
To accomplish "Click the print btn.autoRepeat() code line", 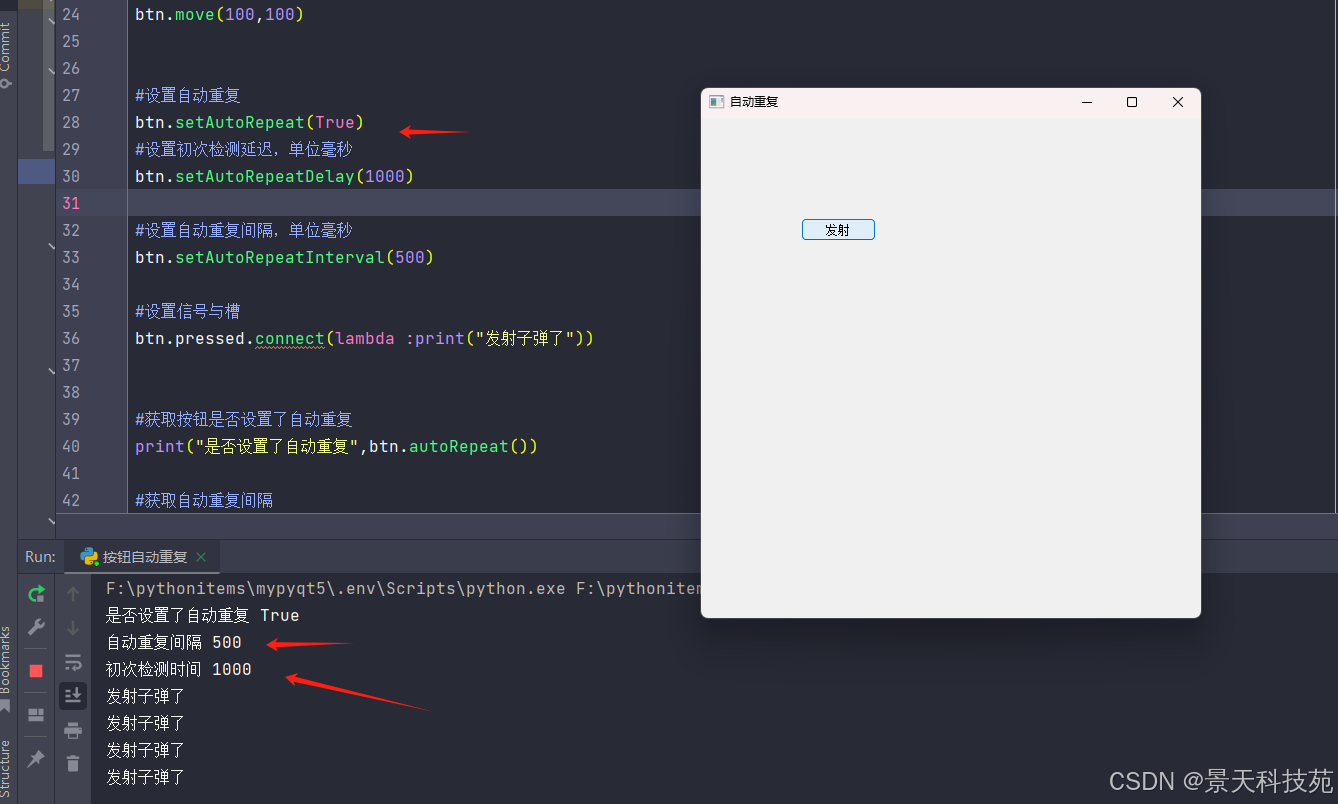I will [337, 446].
